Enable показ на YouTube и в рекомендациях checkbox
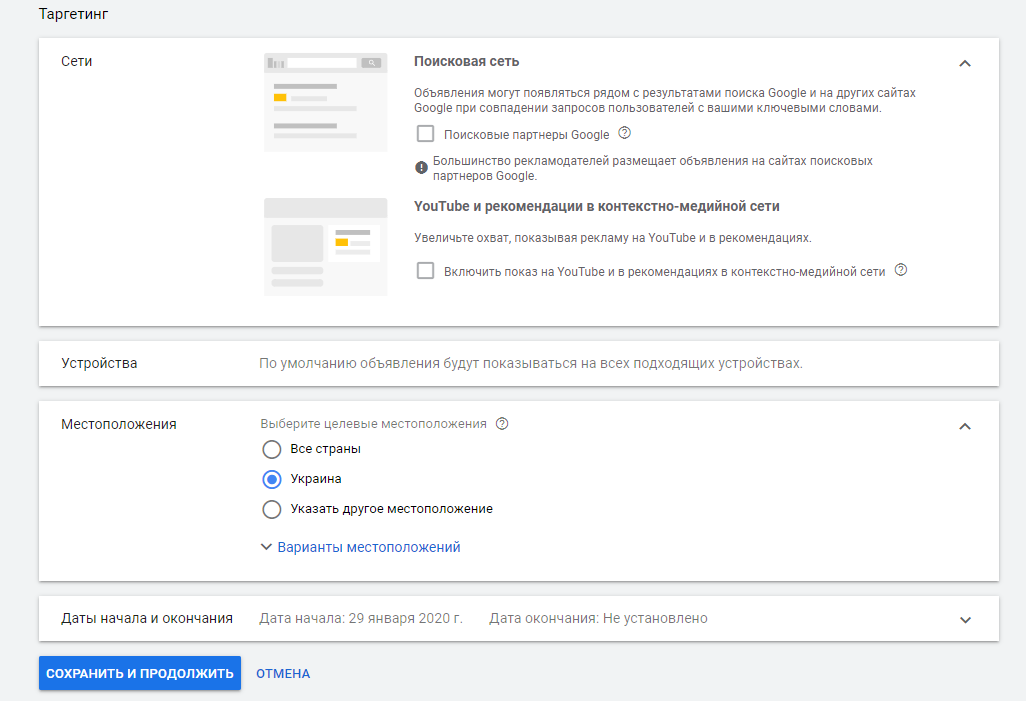The height and width of the screenshot is (701, 1026). (426, 271)
